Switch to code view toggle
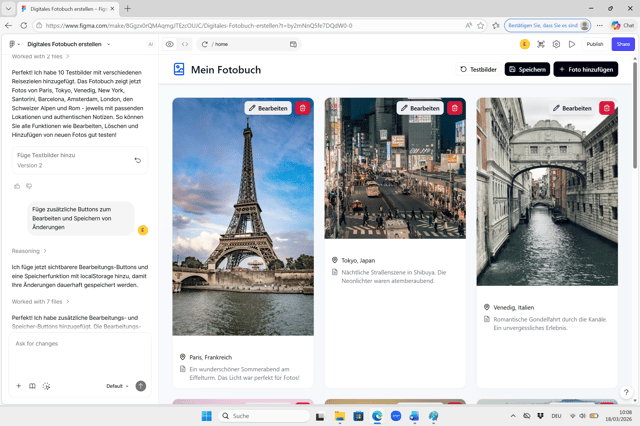Screen dimensions: 640x426 pos(185,44)
